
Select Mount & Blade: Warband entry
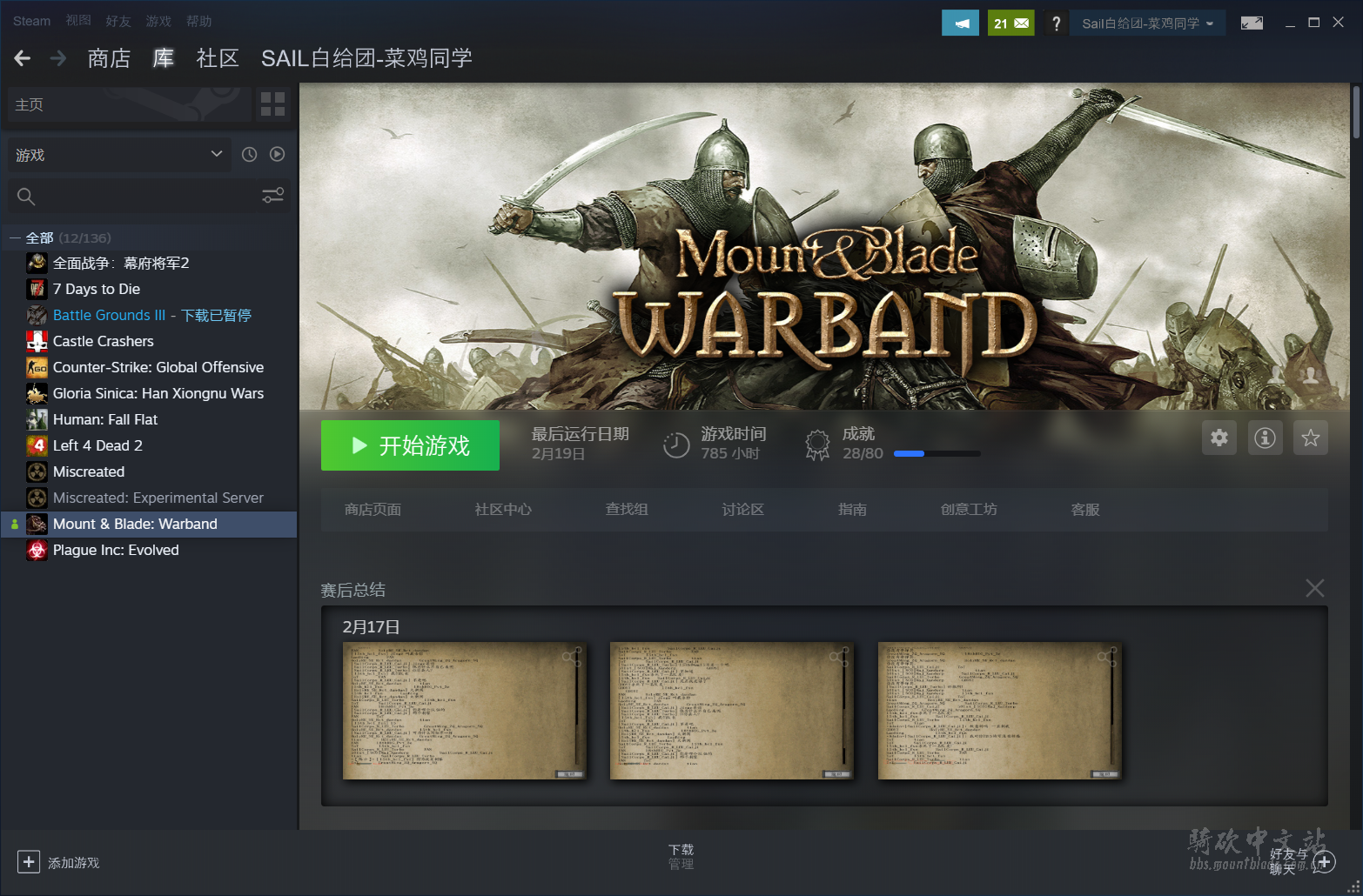tap(149, 524)
